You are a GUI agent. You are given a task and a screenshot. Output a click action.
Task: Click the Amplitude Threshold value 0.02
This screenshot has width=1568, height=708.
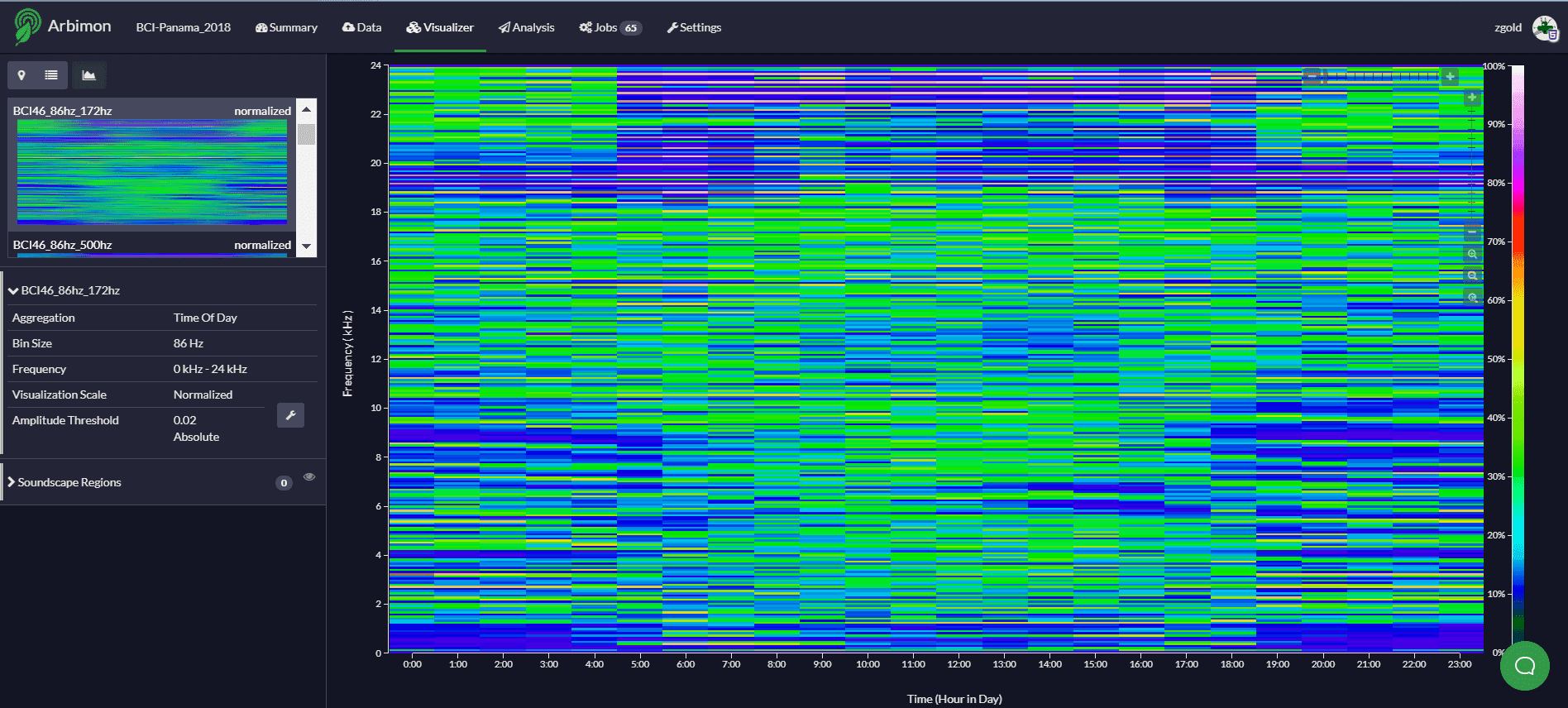click(x=184, y=420)
